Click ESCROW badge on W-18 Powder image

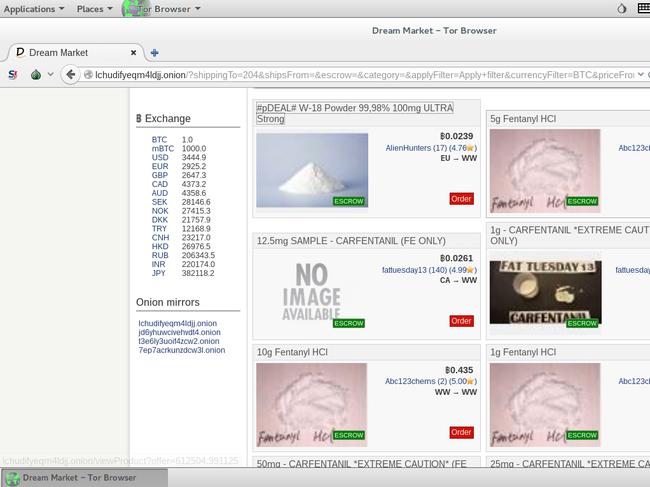349,201
